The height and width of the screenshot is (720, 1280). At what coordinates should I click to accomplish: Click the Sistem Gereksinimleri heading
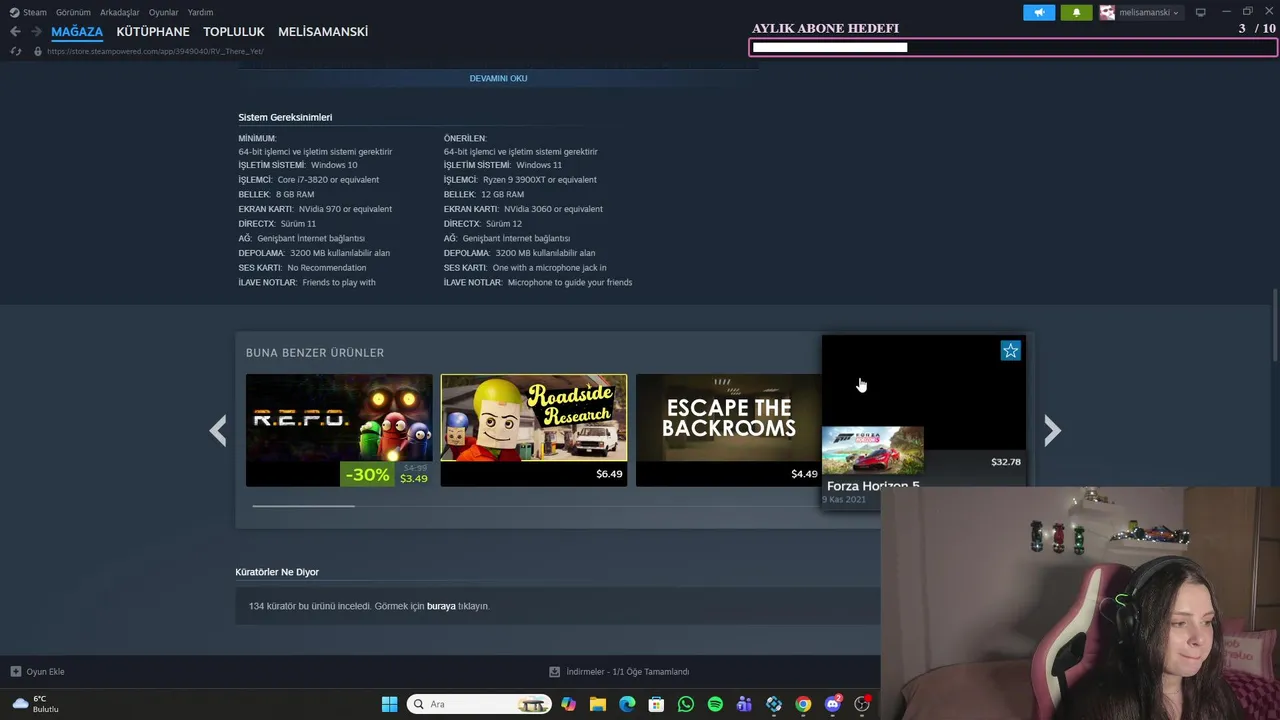point(285,117)
